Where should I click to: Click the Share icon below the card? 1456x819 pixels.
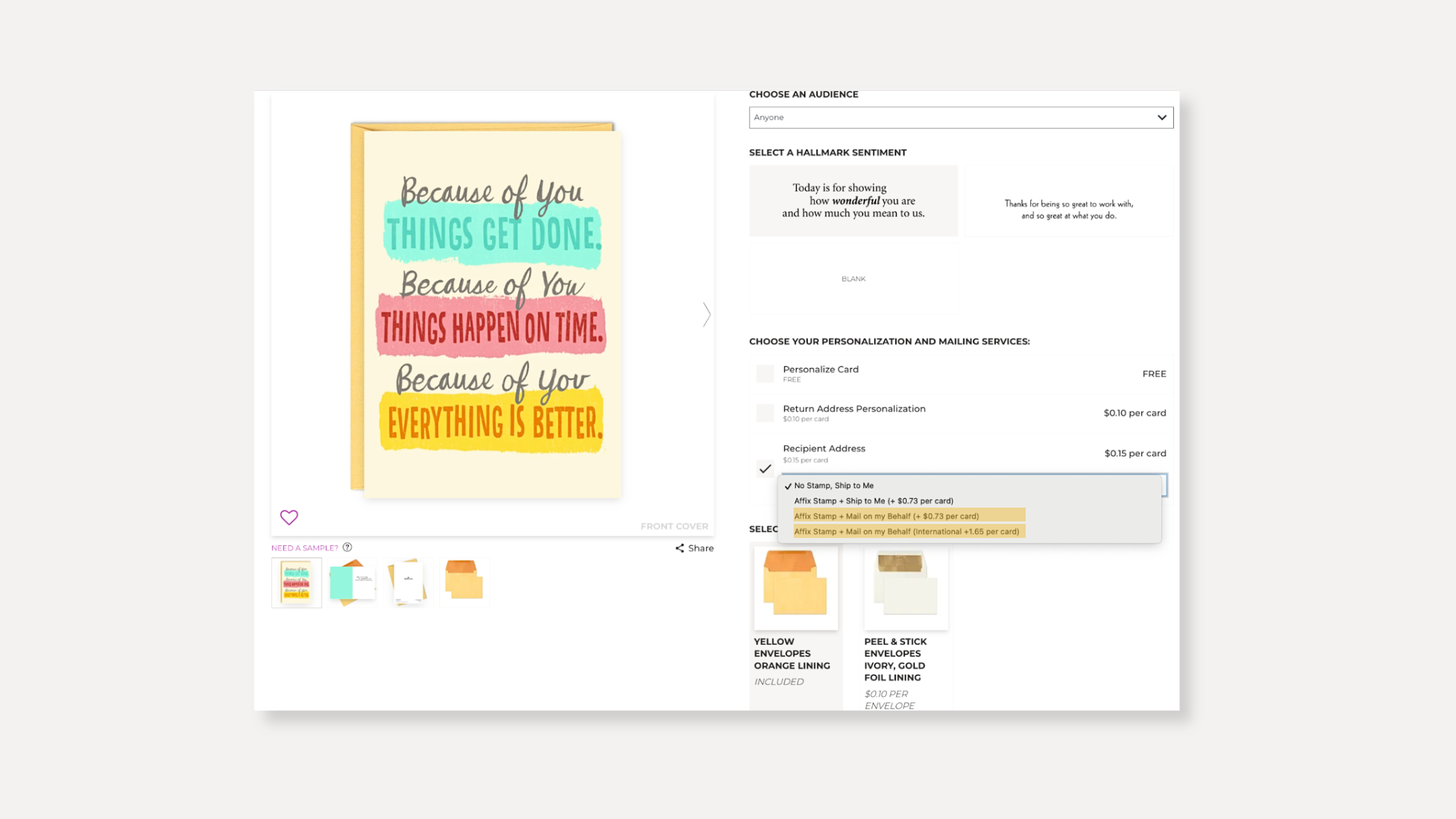pyautogui.click(x=680, y=548)
